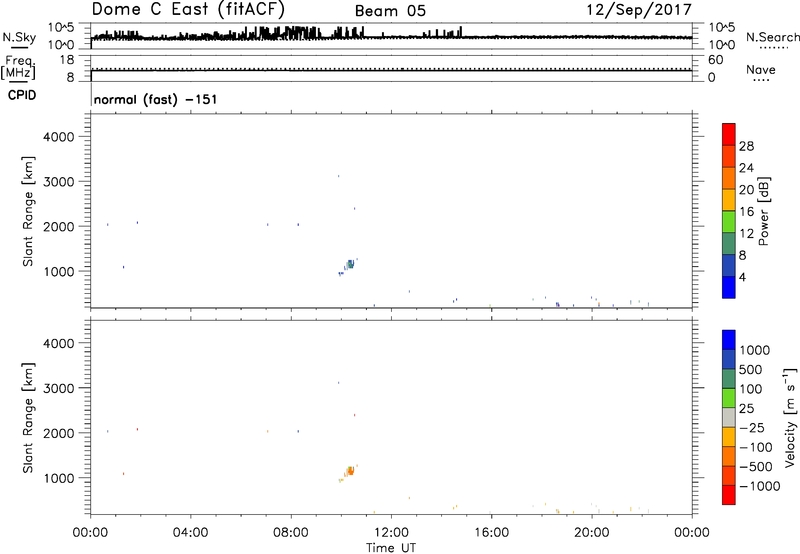800x554 pixels.
Task: Click the 'Time UT' axis title
Action: pos(391,548)
